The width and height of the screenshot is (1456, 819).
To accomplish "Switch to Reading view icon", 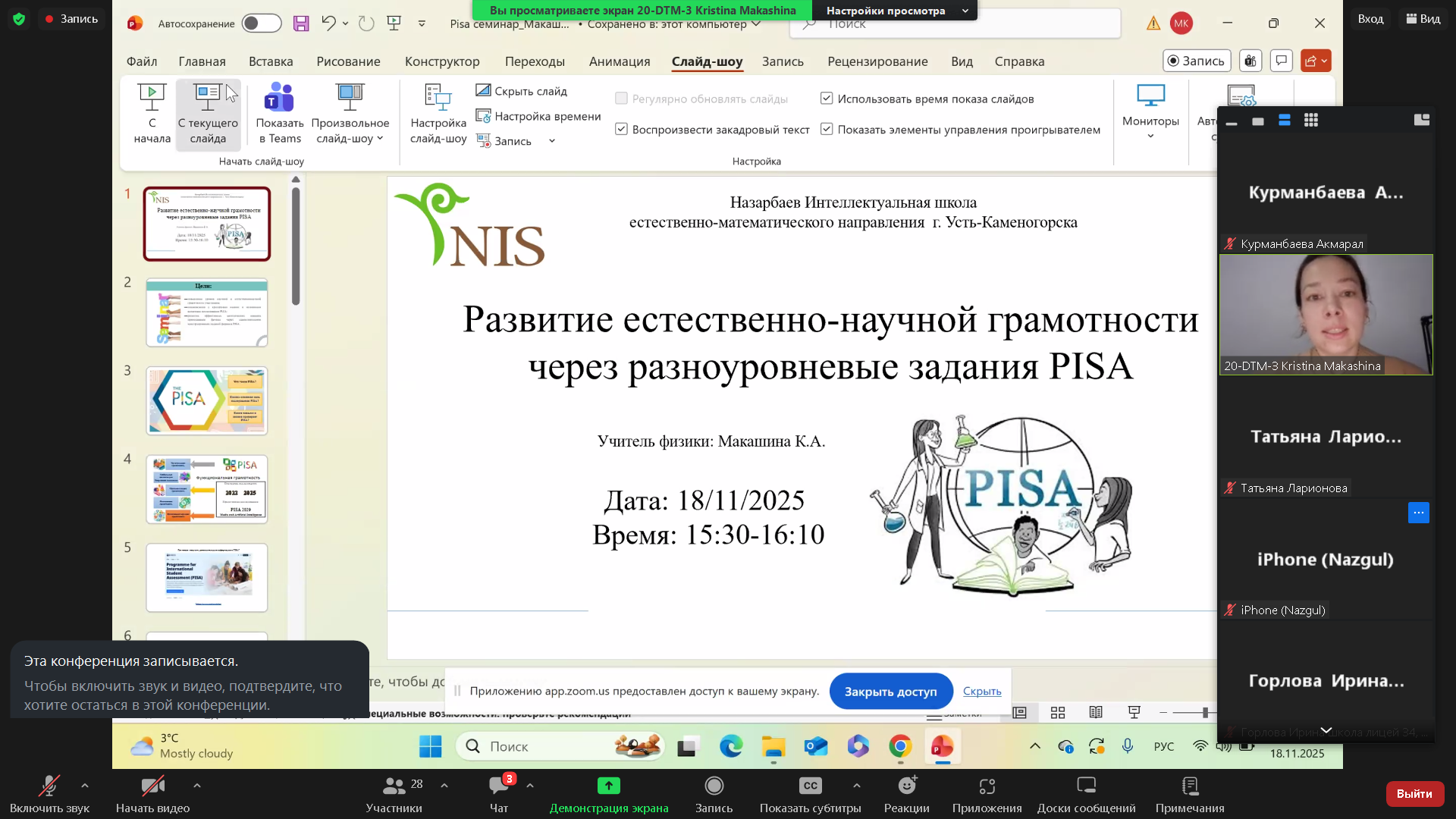I will click(x=1096, y=712).
